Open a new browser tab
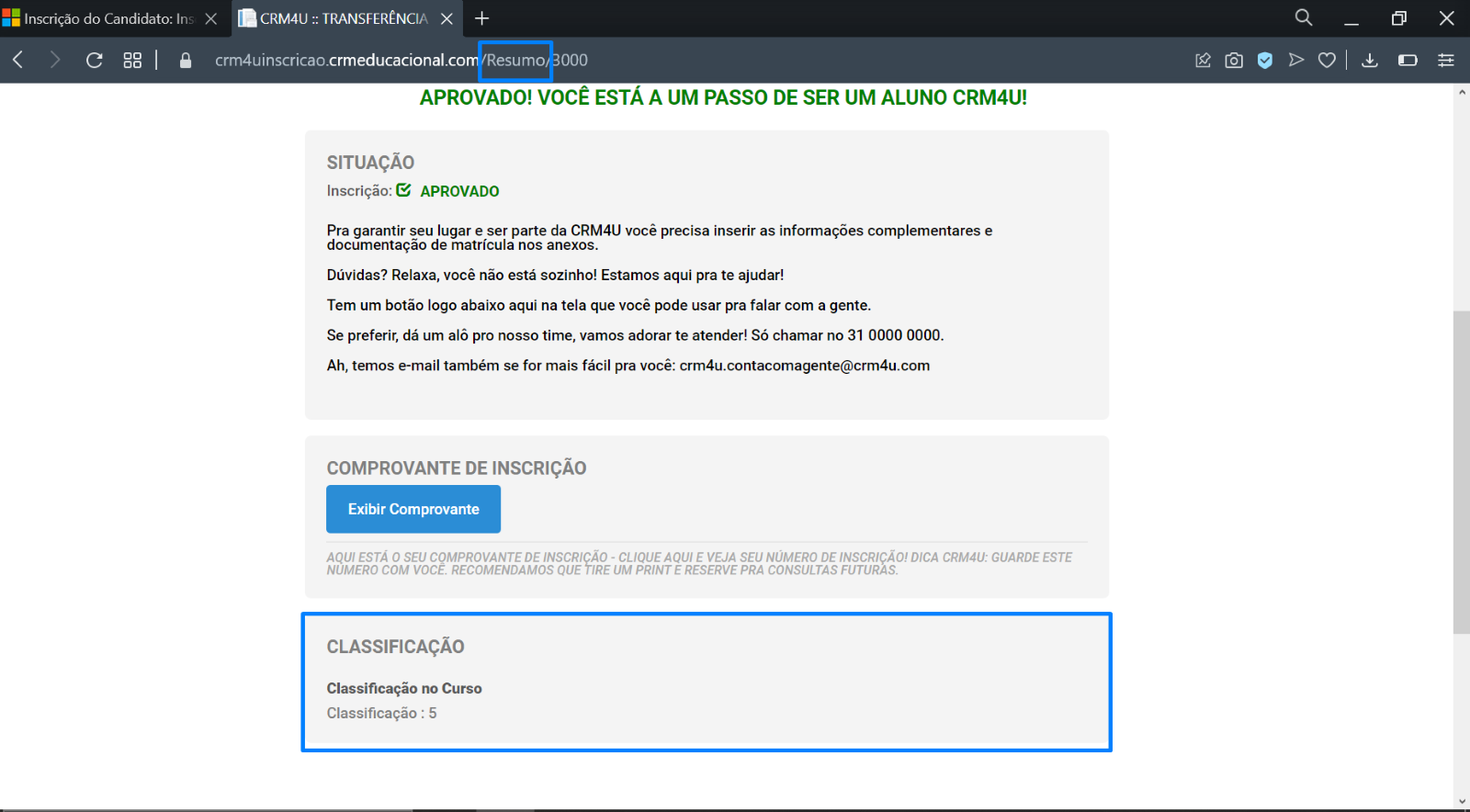 coord(482,18)
